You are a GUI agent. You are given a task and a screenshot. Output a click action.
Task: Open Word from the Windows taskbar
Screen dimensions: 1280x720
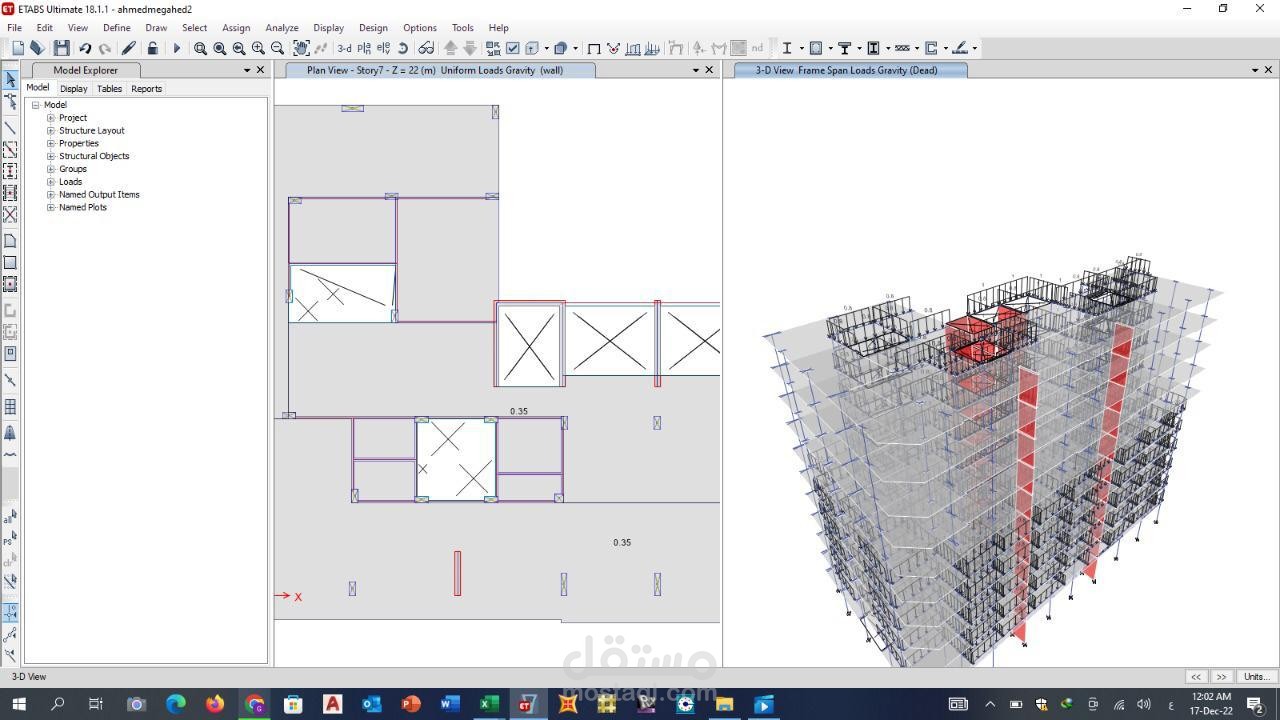pyautogui.click(x=449, y=704)
